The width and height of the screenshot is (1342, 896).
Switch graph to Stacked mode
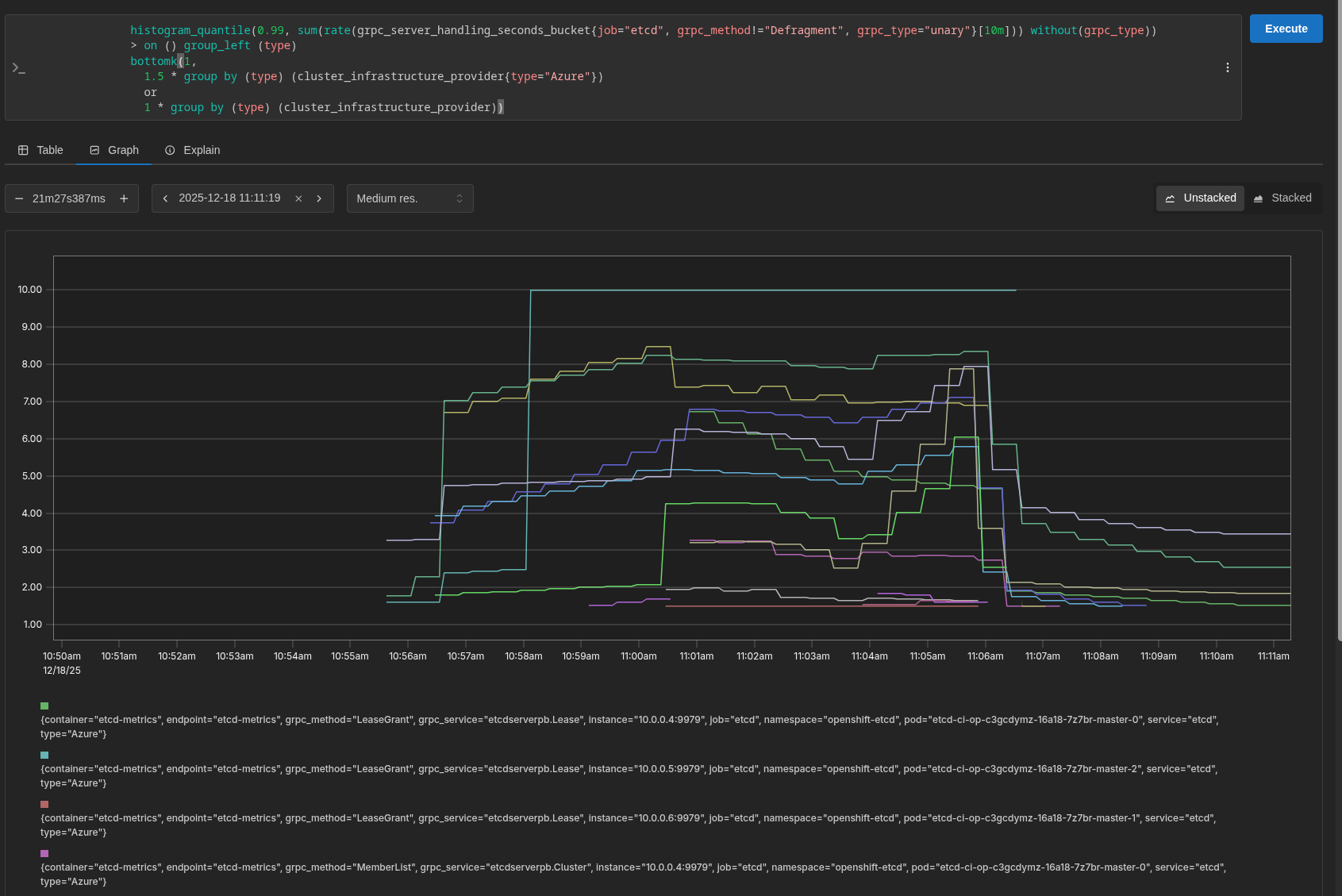[x=1282, y=198]
